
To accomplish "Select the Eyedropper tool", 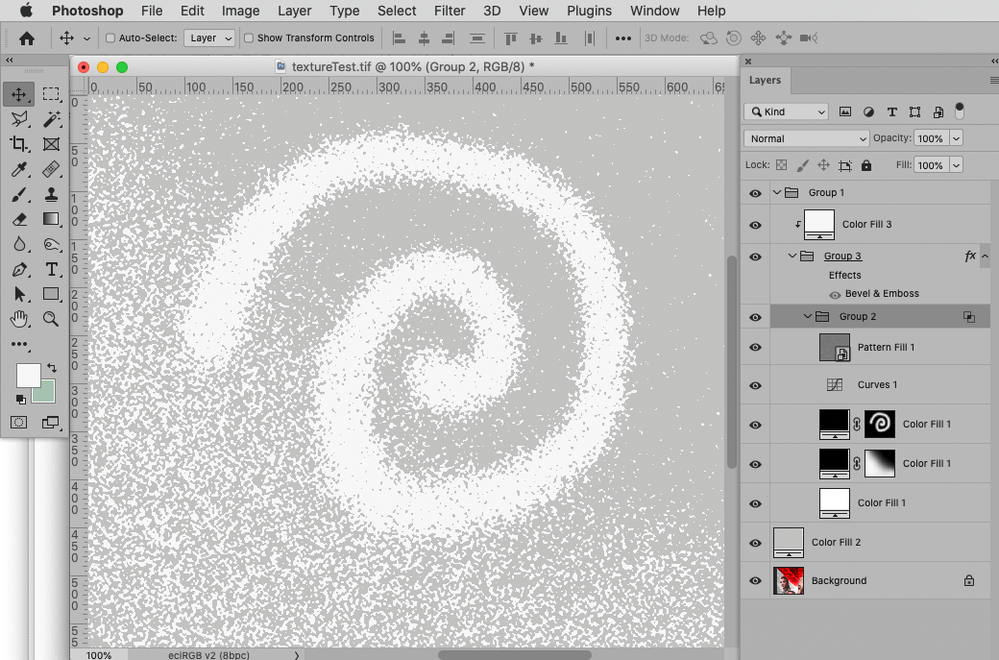I will (18, 169).
